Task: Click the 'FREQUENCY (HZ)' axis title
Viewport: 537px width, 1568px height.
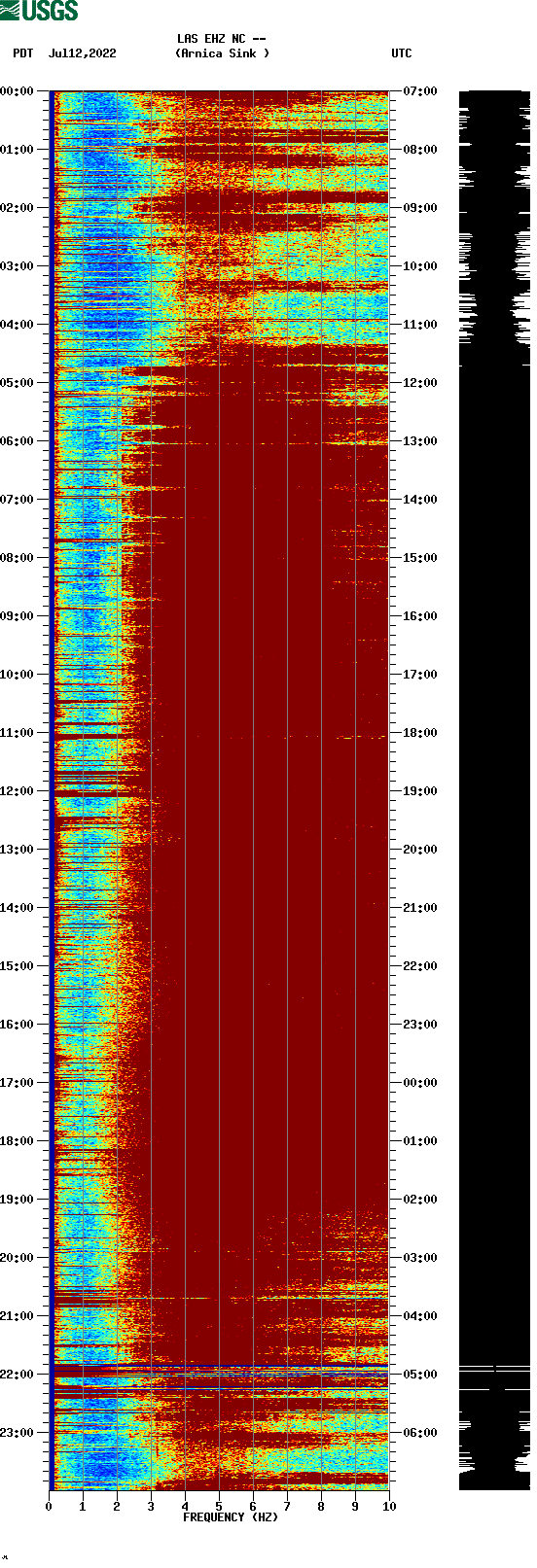Action: (231, 1517)
